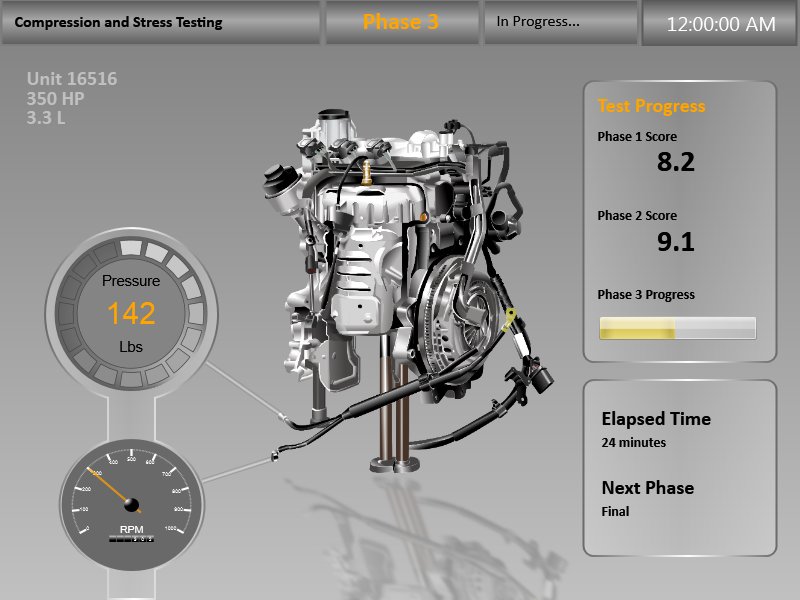Click the Test Progress heading
Image resolution: width=800 pixels, height=600 pixels.
pos(651,106)
